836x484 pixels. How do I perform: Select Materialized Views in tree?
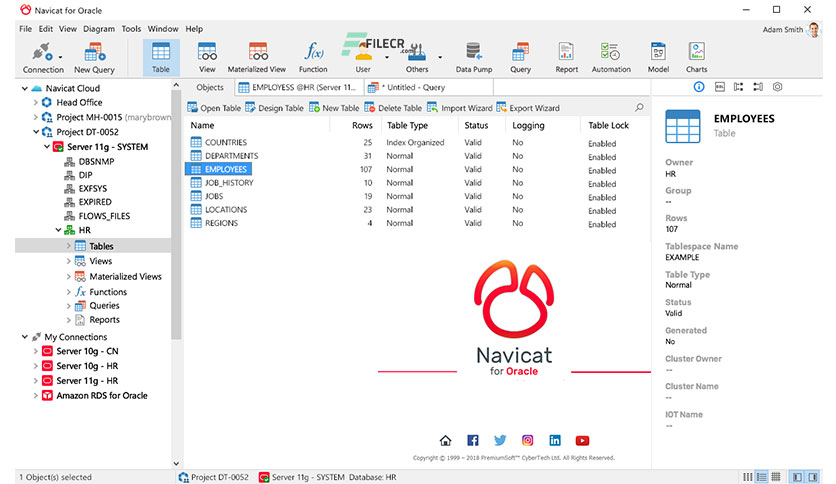(x=125, y=277)
